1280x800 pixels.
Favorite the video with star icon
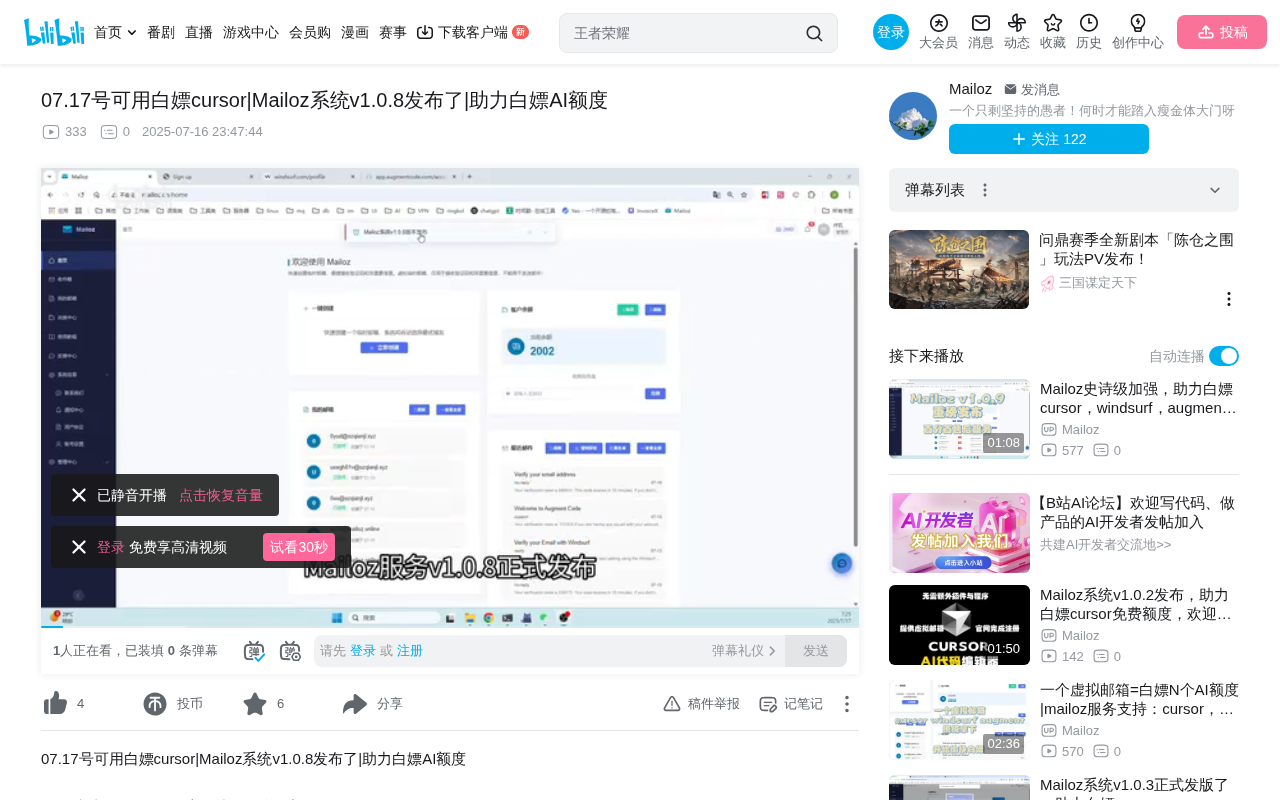click(255, 704)
